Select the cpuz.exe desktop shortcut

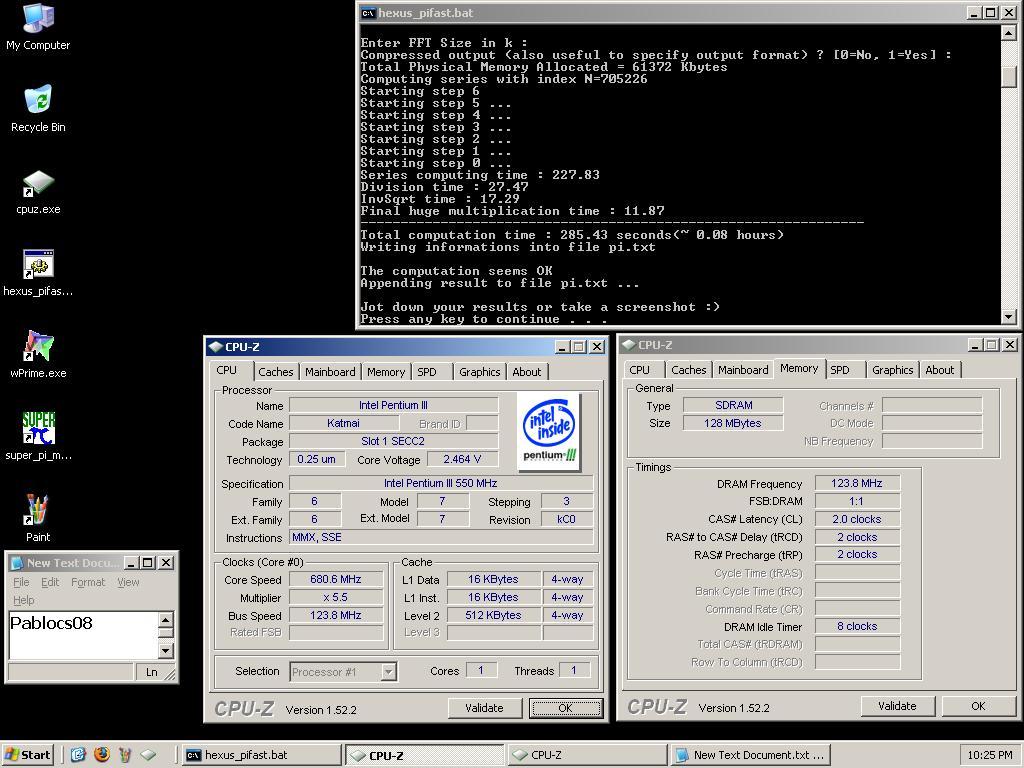click(x=38, y=191)
